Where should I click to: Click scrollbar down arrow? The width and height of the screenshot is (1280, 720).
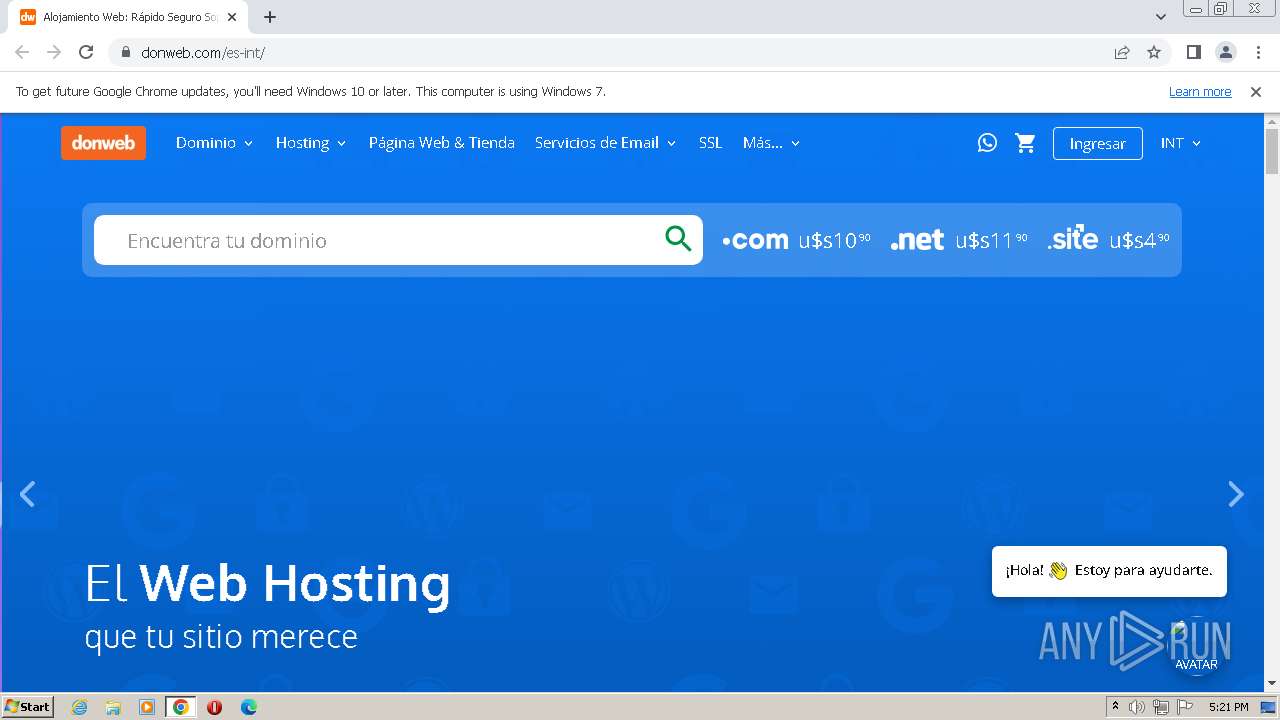click(x=1272, y=684)
